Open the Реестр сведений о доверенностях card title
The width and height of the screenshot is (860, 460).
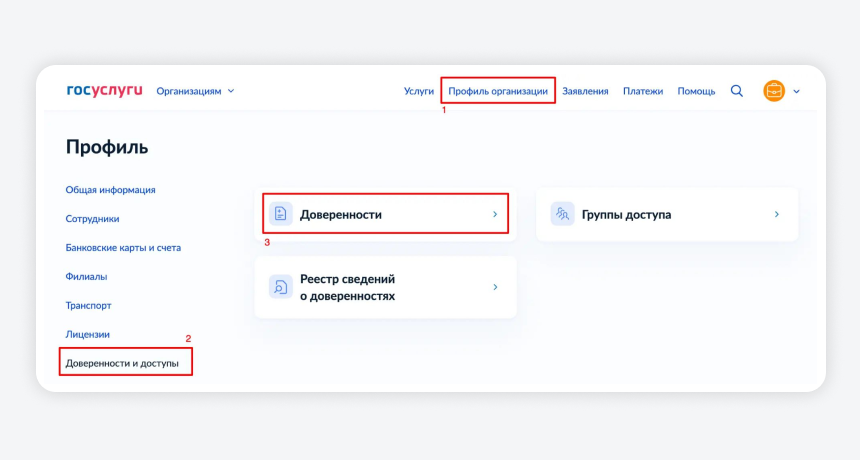pos(347,287)
